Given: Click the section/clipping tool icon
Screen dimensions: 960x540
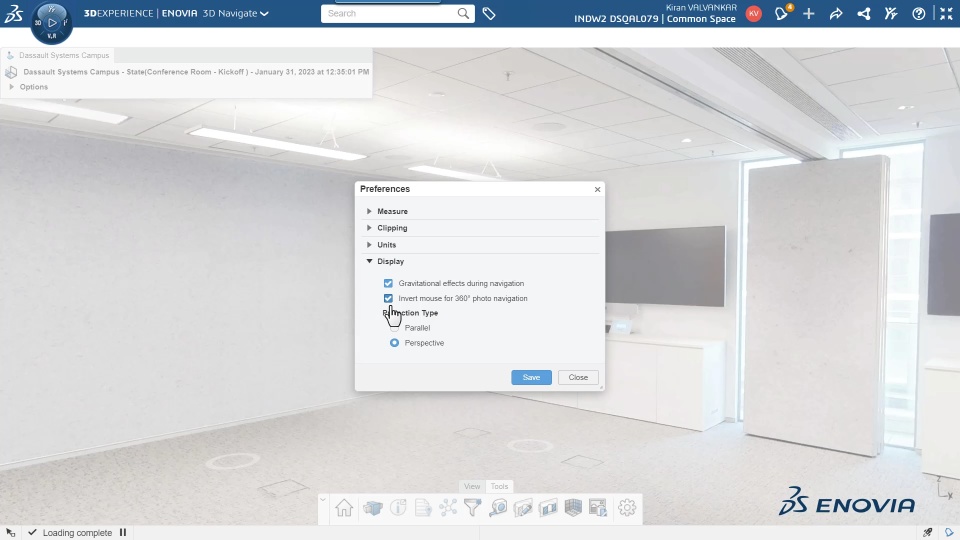Looking at the screenshot, I should click(548, 508).
